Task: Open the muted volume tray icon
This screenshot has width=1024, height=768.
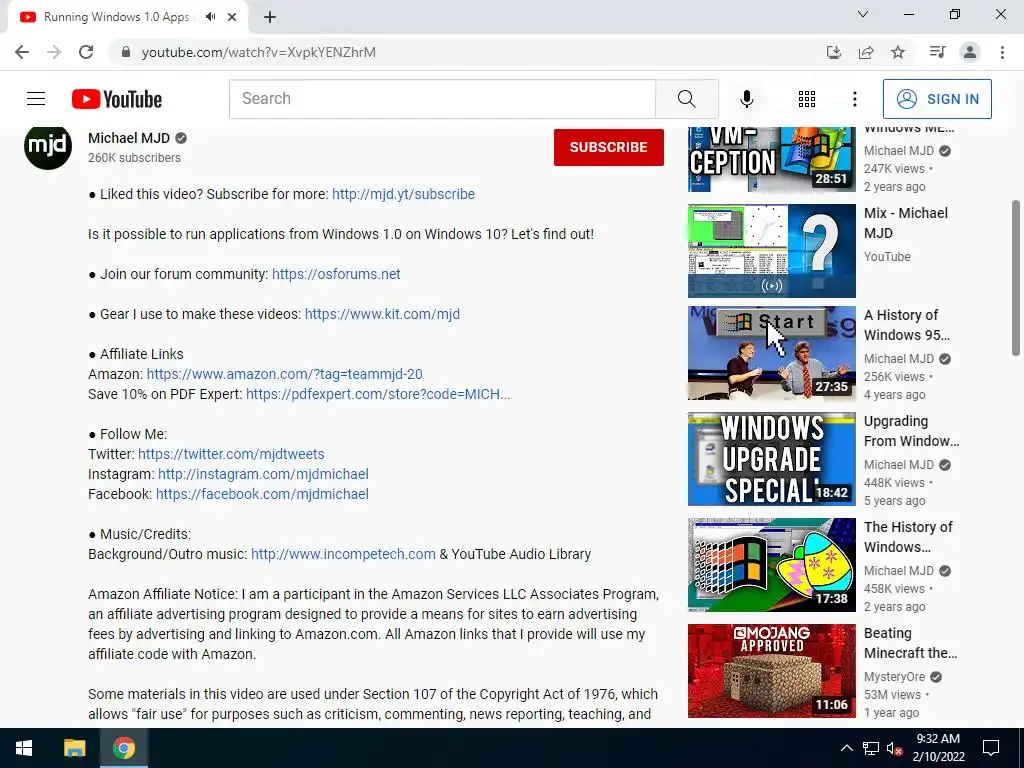Action: [895, 748]
